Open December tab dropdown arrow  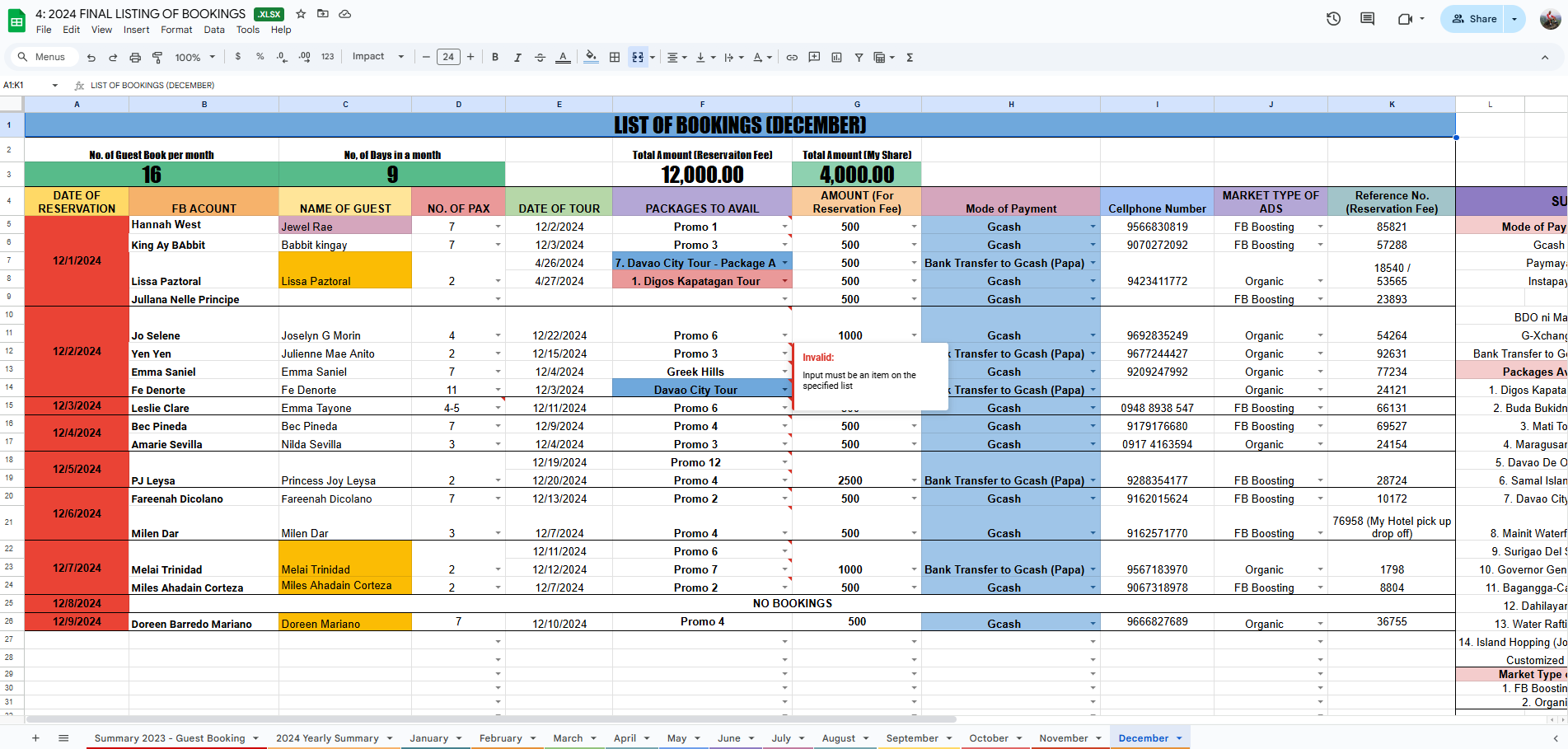[x=1179, y=738]
